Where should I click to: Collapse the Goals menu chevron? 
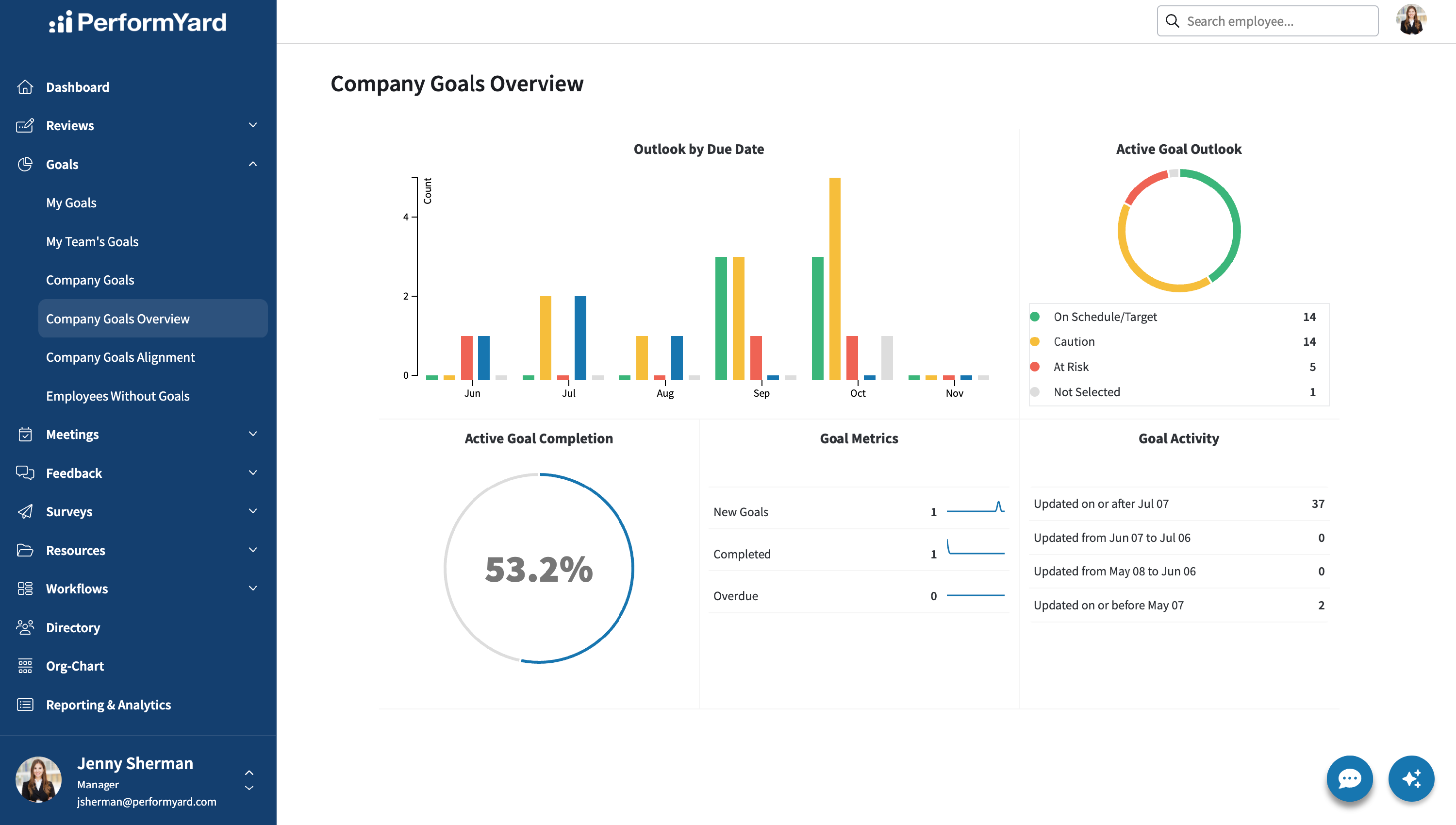(x=252, y=164)
